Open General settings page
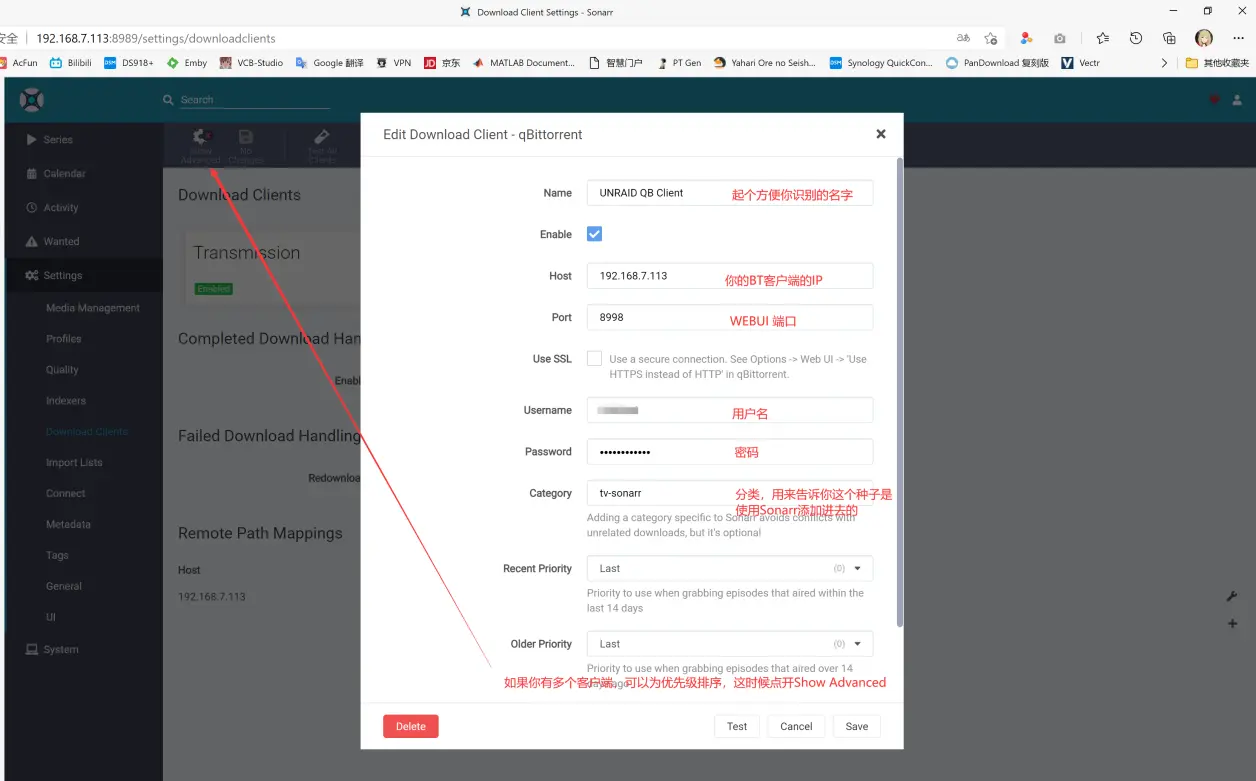The image size is (1256, 781). coord(64,587)
